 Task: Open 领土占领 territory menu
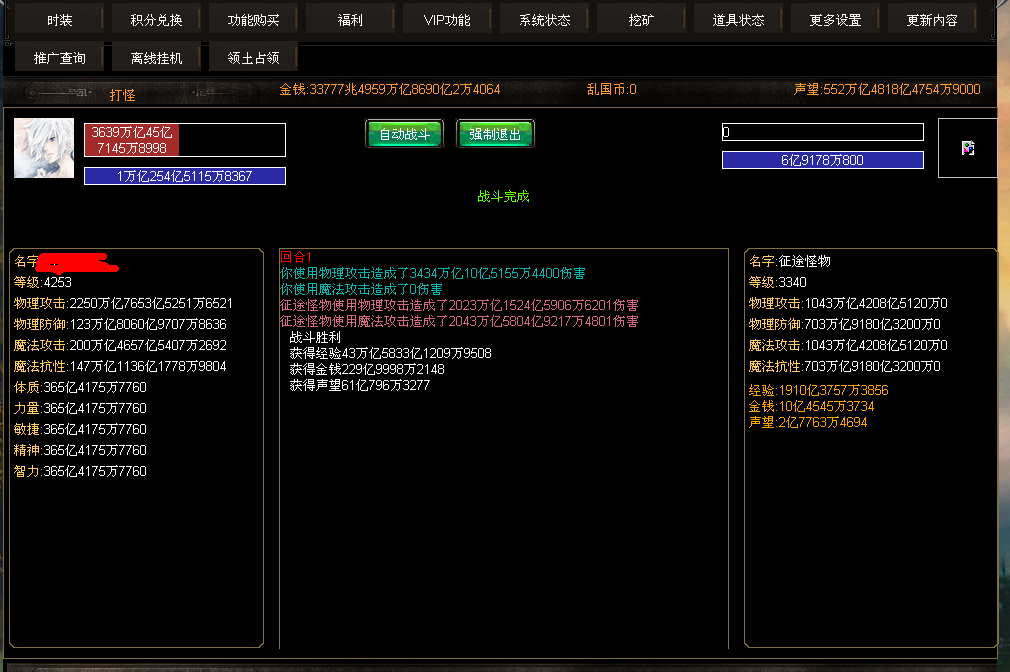(253, 58)
